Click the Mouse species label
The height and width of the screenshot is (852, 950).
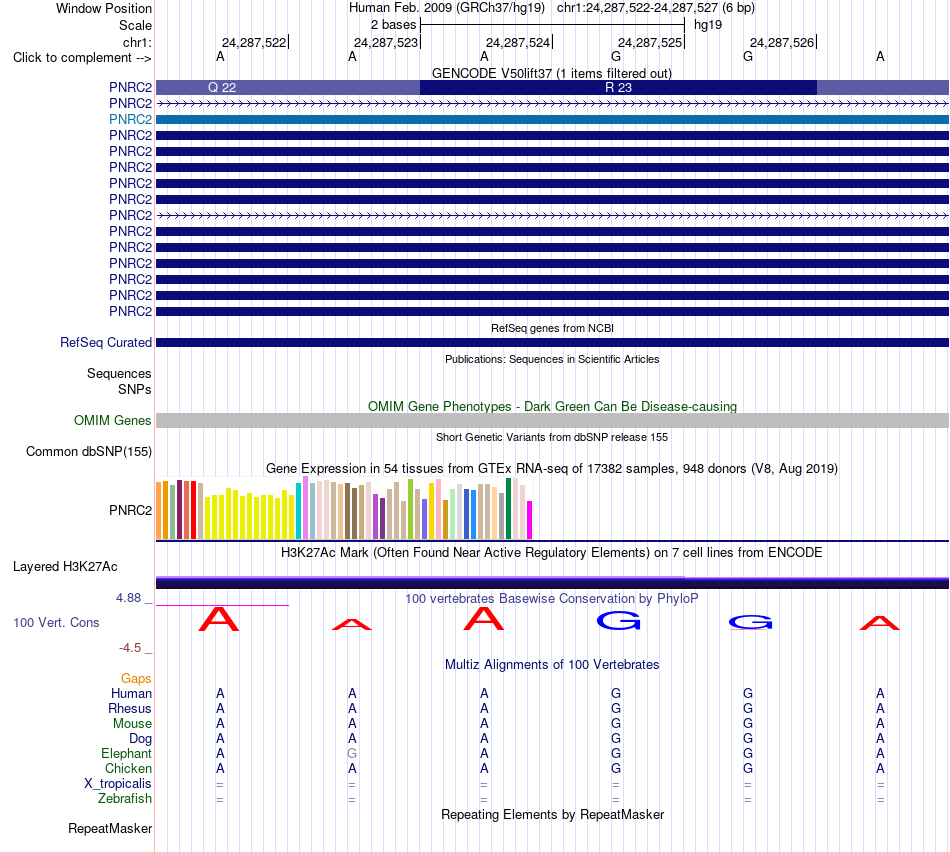pyautogui.click(x=132, y=724)
